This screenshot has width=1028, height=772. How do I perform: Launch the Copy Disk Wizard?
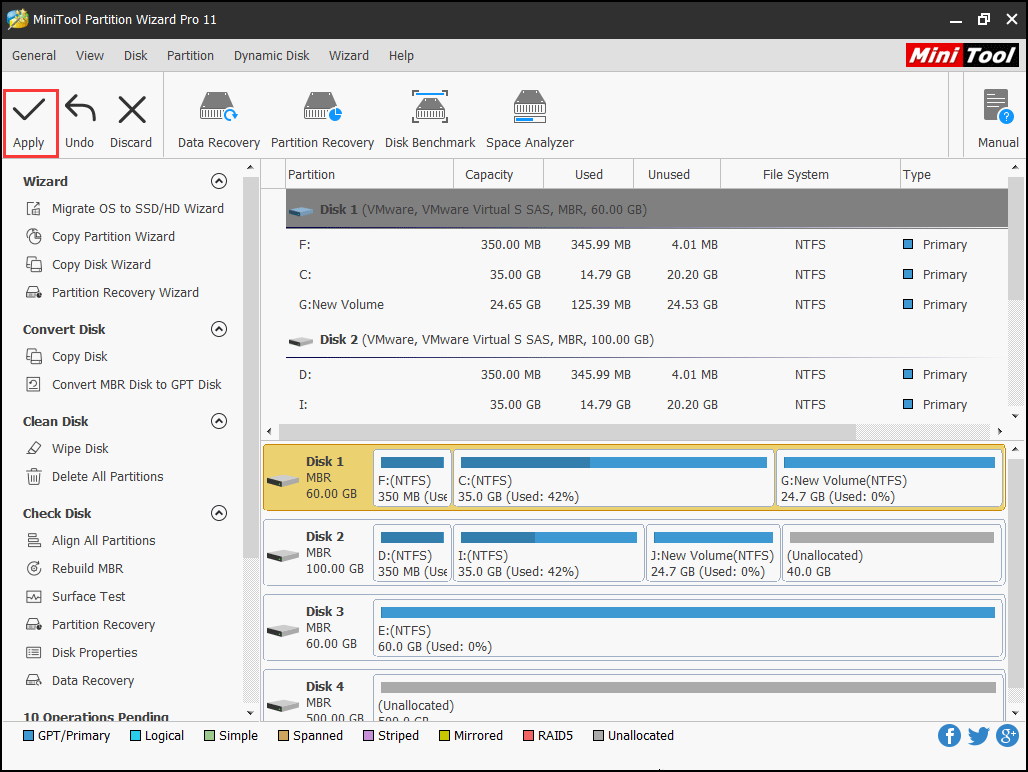(89, 265)
